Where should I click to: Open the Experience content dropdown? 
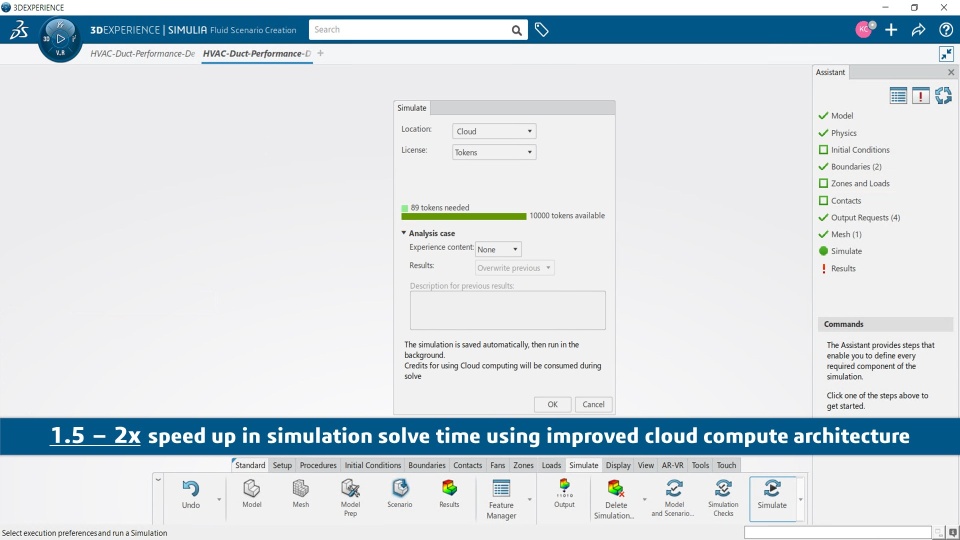498,249
